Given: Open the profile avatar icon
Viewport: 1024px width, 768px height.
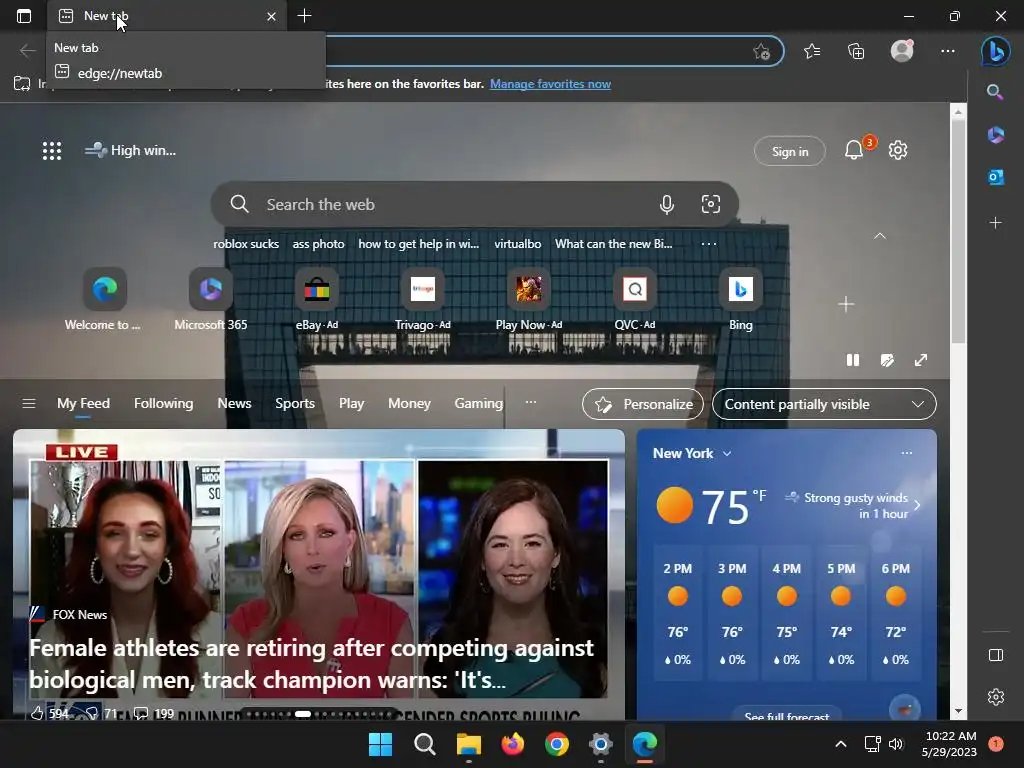Looking at the screenshot, I should [x=903, y=51].
